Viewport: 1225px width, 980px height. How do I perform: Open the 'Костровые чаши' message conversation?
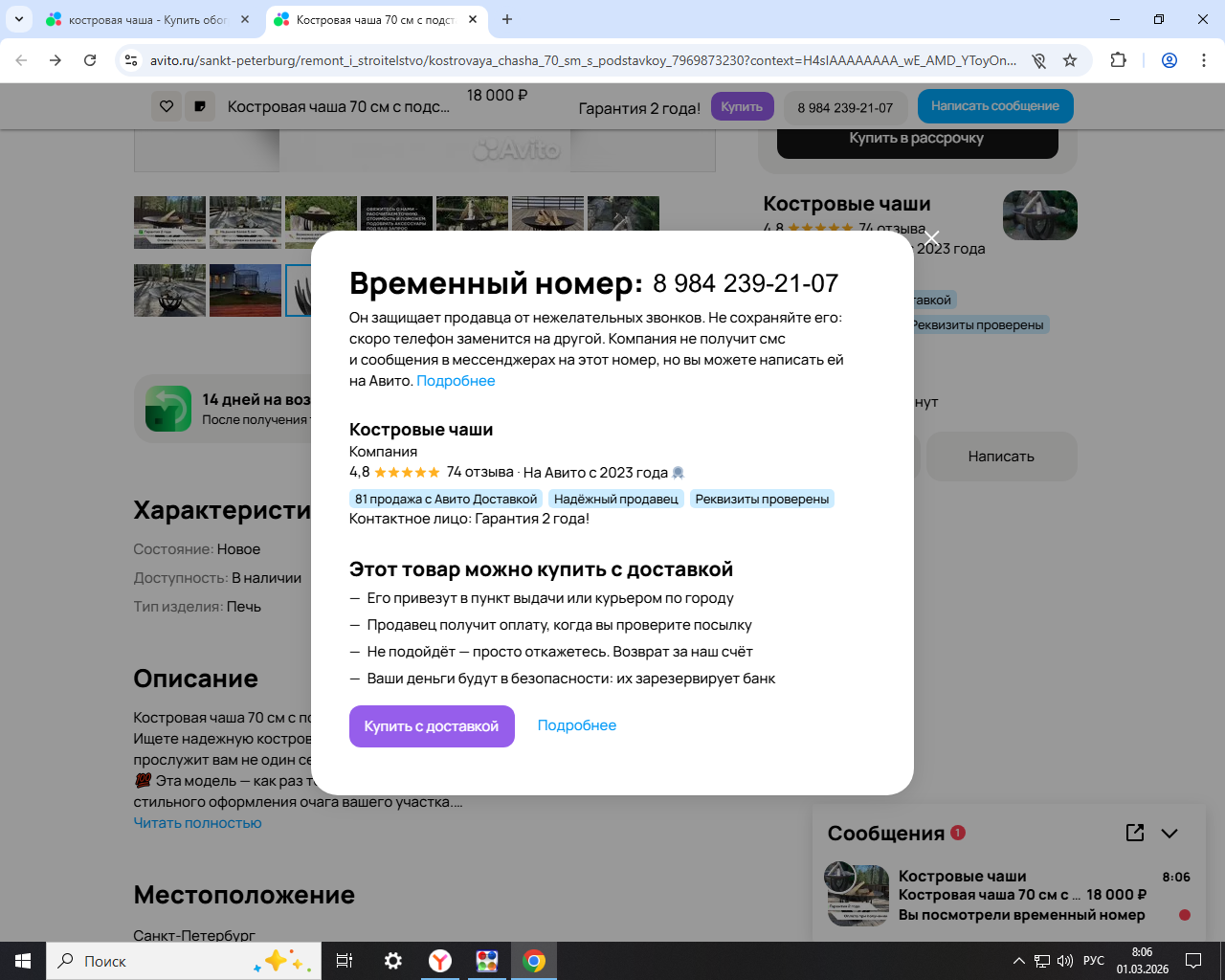pyautogui.click(x=1010, y=895)
